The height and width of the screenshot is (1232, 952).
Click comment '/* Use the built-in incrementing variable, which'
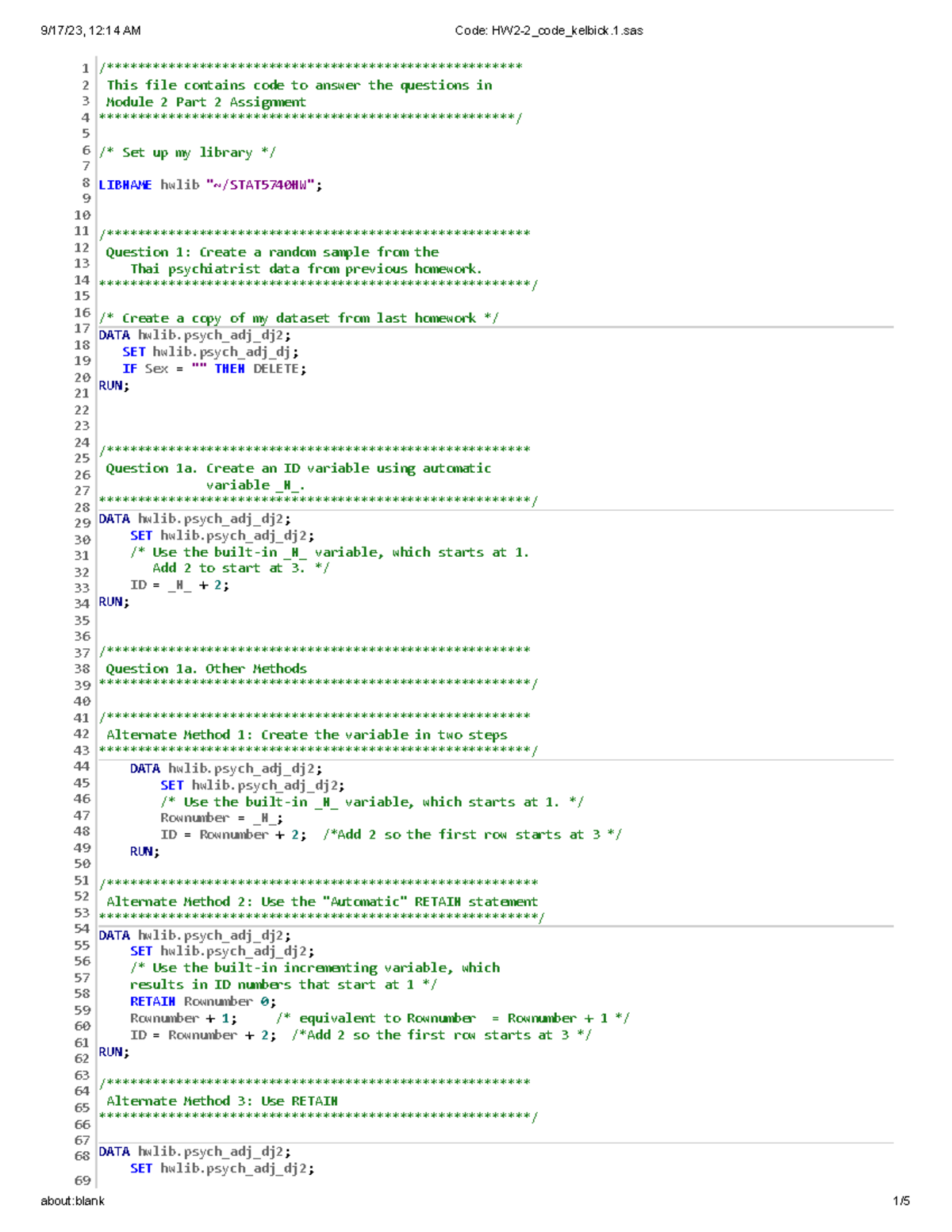(315, 968)
